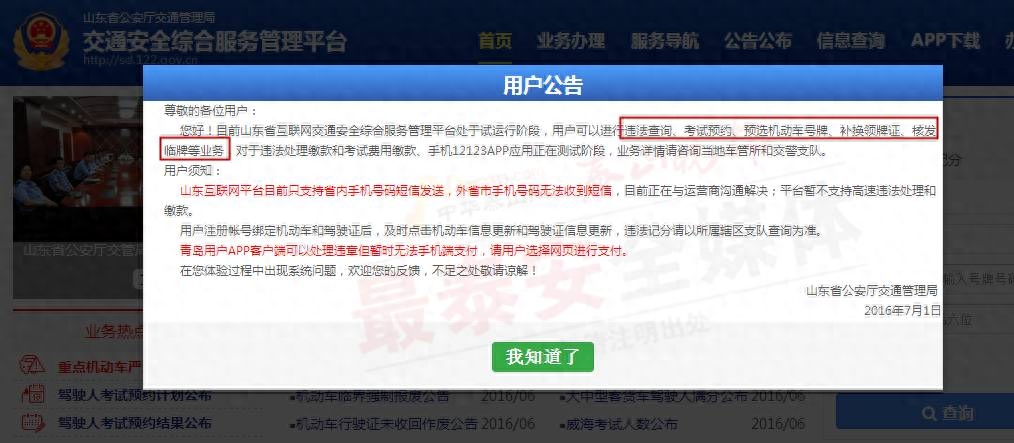Click the 我知道了 green button
This screenshot has width=1014, height=443.
(x=542, y=356)
